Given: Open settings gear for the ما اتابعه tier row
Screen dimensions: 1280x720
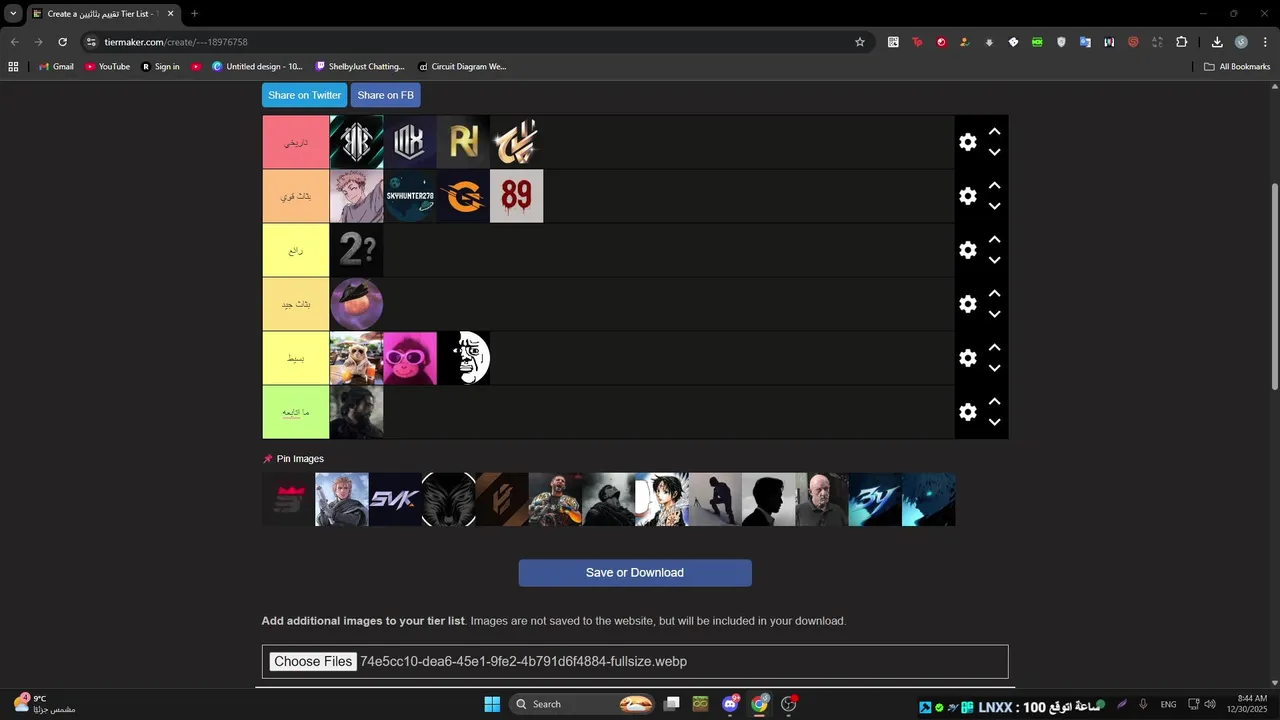Looking at the screenshot, I should [x=967, y=412].
